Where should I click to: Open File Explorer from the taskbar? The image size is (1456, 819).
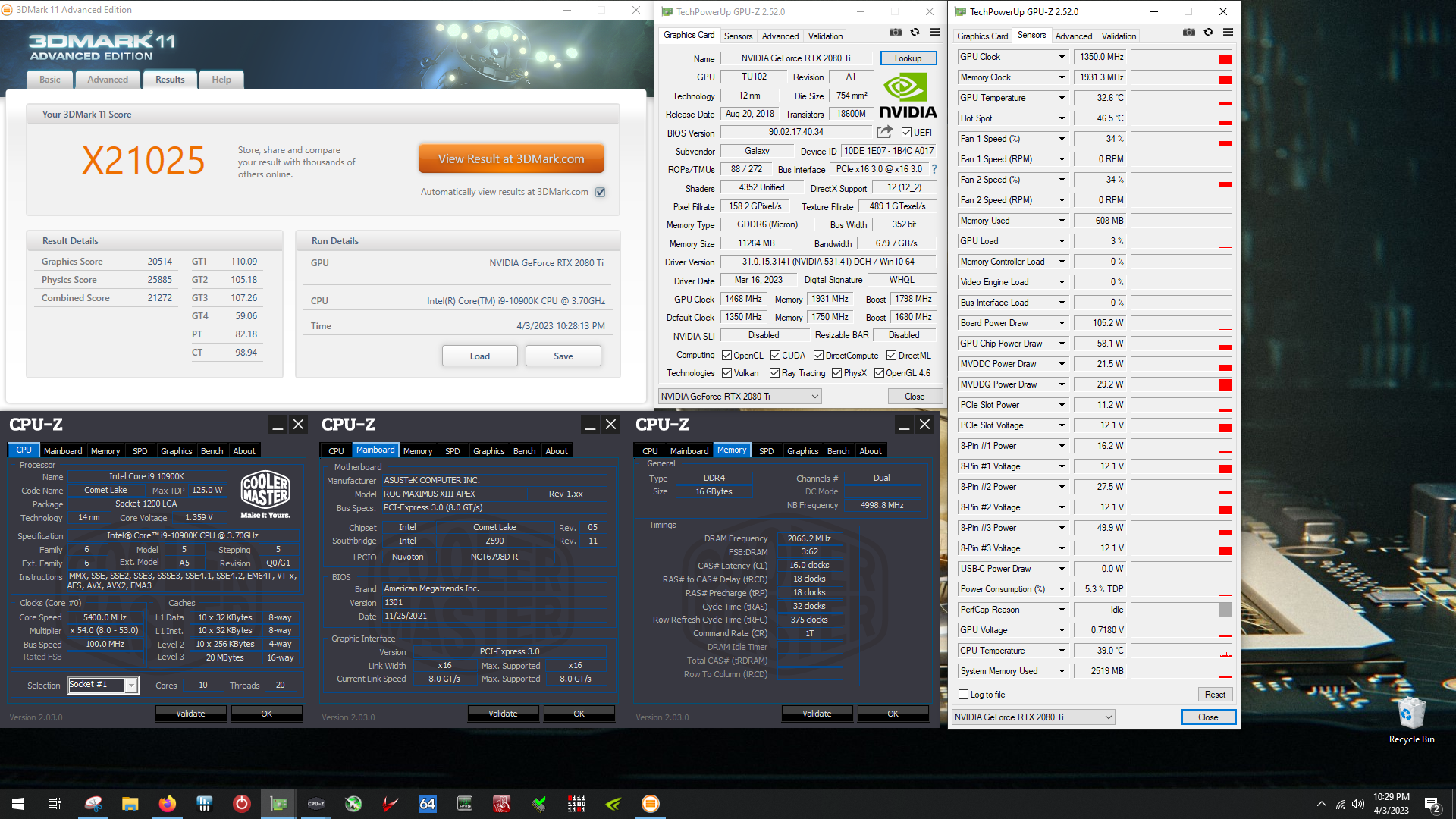[x=130, y=804]
